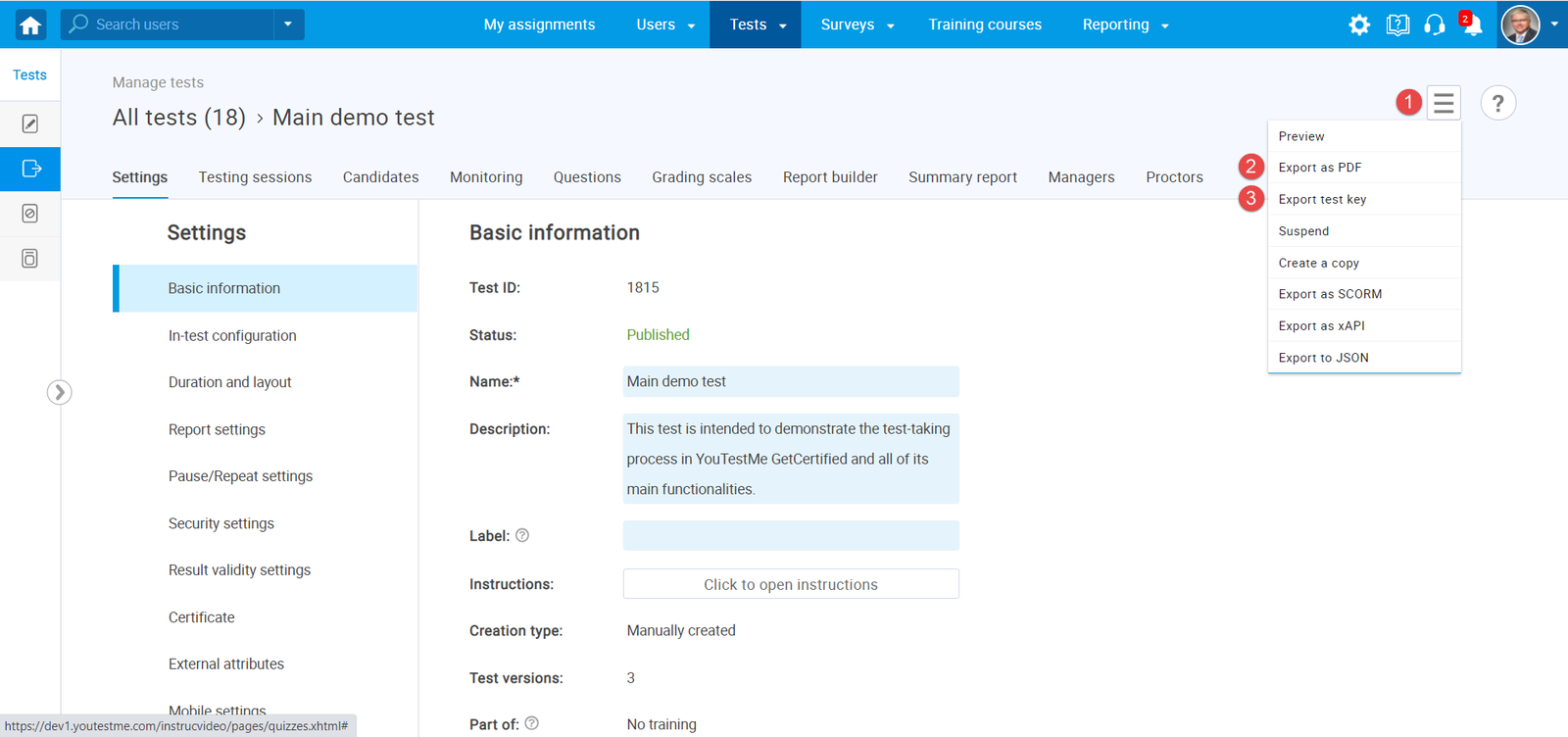Open the notifications bell icon
Image resolution: width=1568 pixels, height=737 pixels.
1471,25
